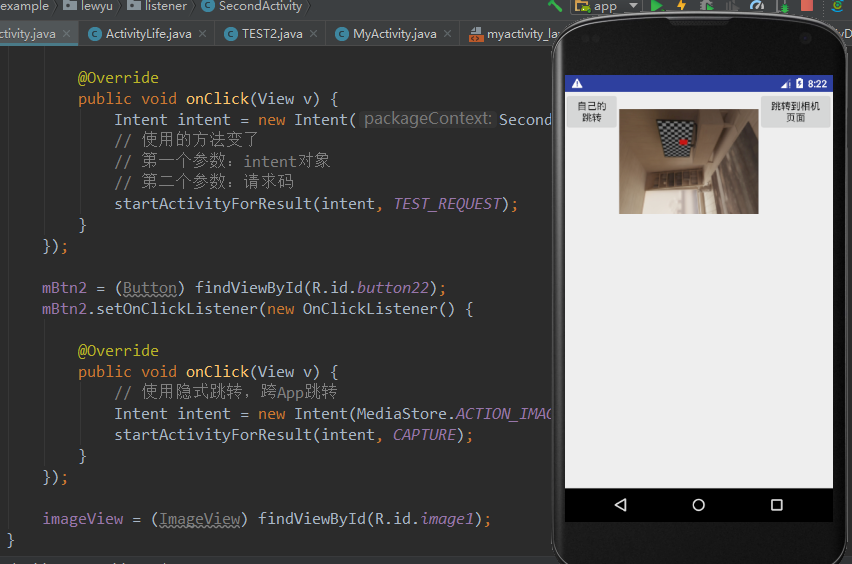Tap the 跳转到相机页面 button in emulator

795,111
